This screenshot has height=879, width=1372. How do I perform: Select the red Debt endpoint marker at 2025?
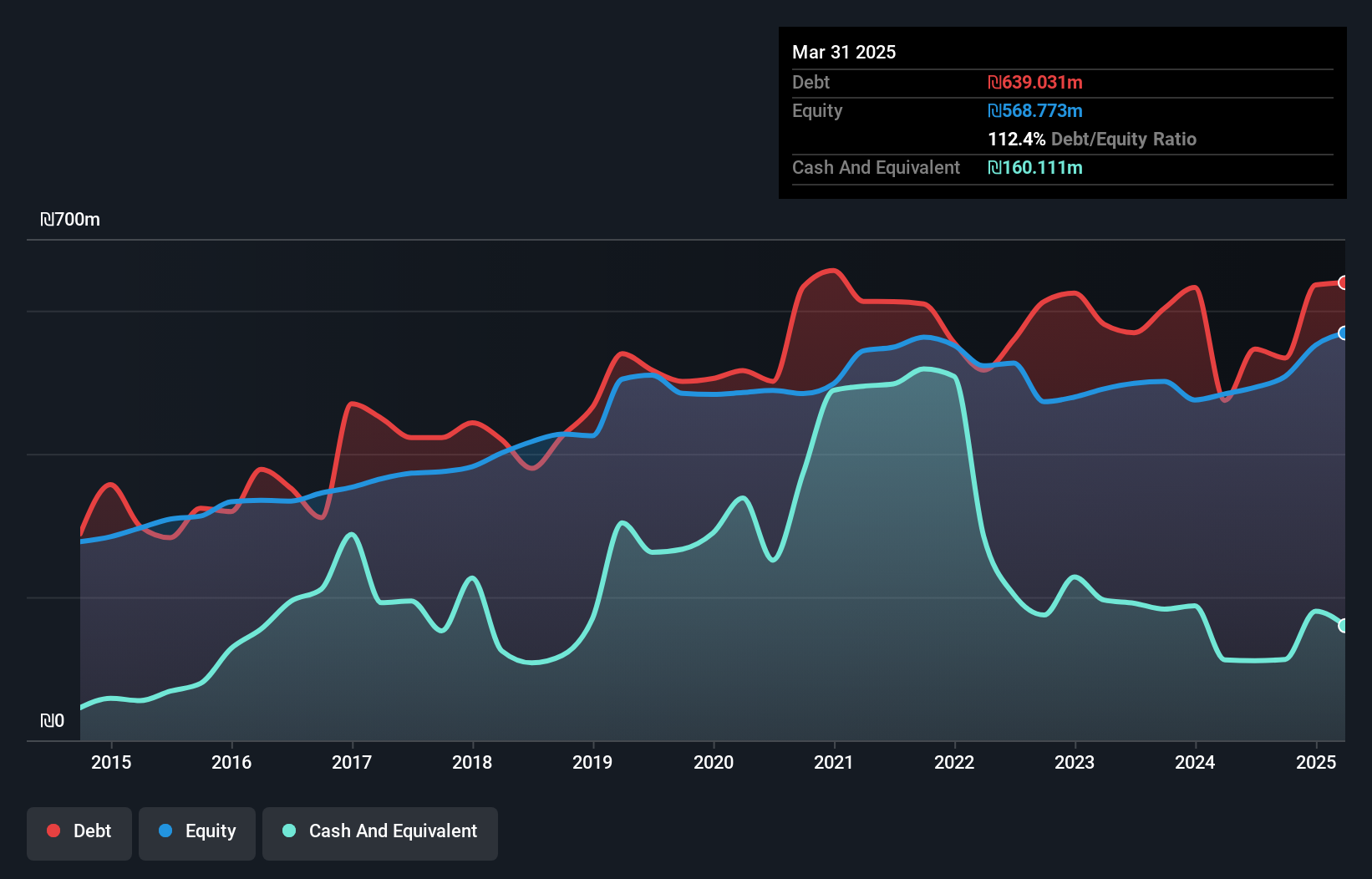point(1344,282)
